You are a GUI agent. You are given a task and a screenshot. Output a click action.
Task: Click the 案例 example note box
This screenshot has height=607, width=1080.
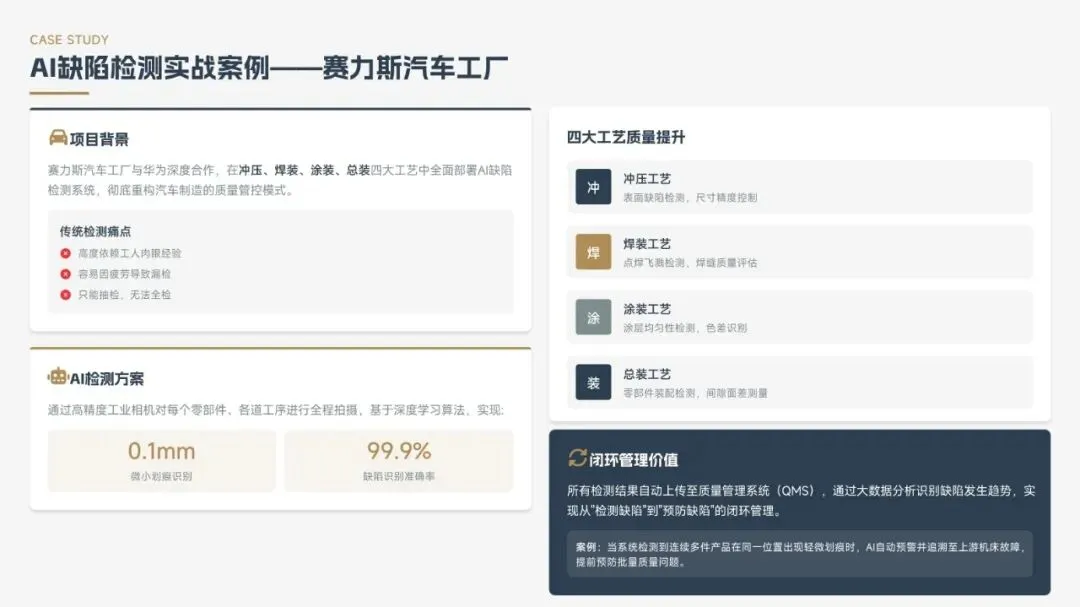coord(800,554)
